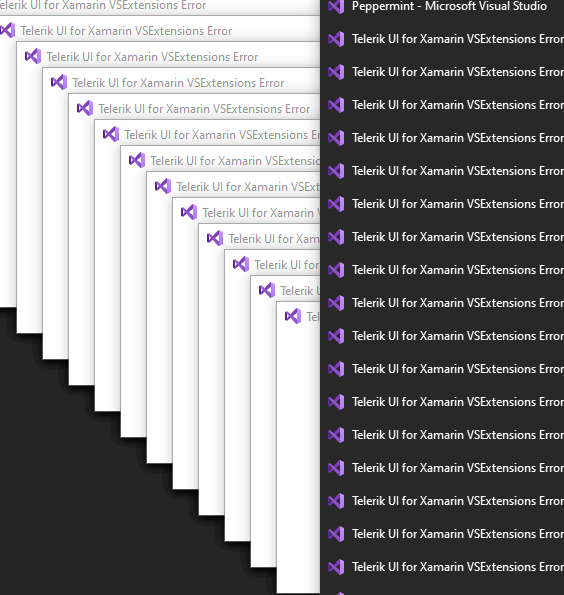Click VS icon of dialog titled 'Telerik UI for Xam'
Viewport: 564px width, 595px height.
(215, 238)
